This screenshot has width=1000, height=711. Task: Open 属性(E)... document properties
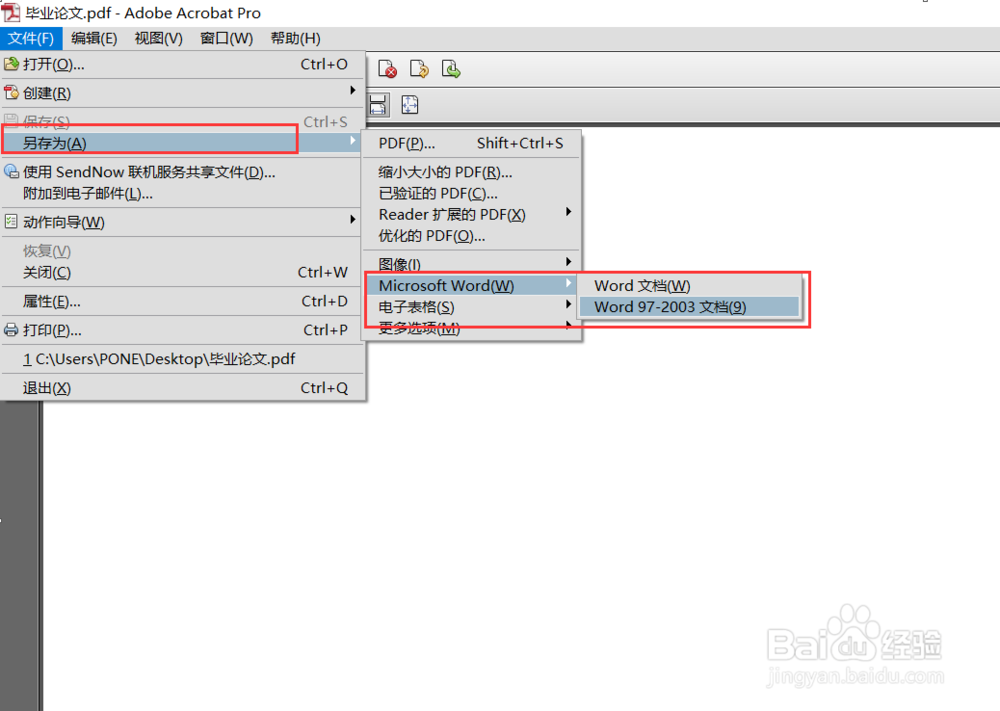(183, 302)
